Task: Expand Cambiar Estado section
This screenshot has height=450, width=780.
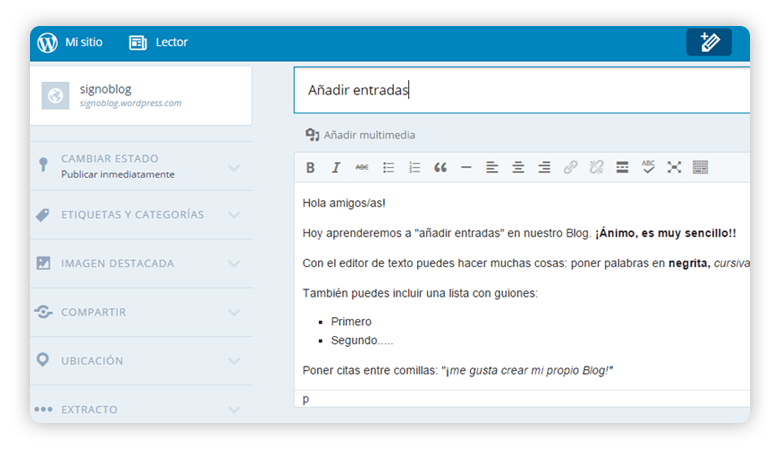Action: 141,166
